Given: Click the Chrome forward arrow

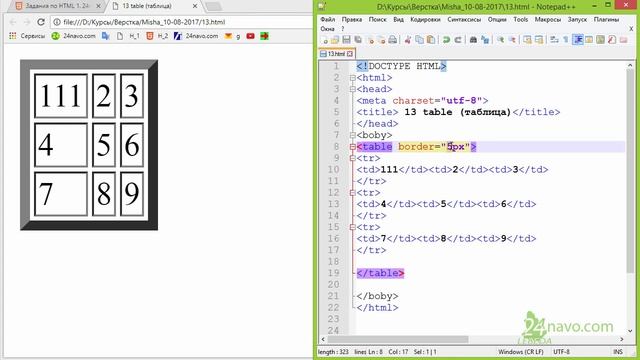Looking at the screenshot, I should [x=27, y=22].
